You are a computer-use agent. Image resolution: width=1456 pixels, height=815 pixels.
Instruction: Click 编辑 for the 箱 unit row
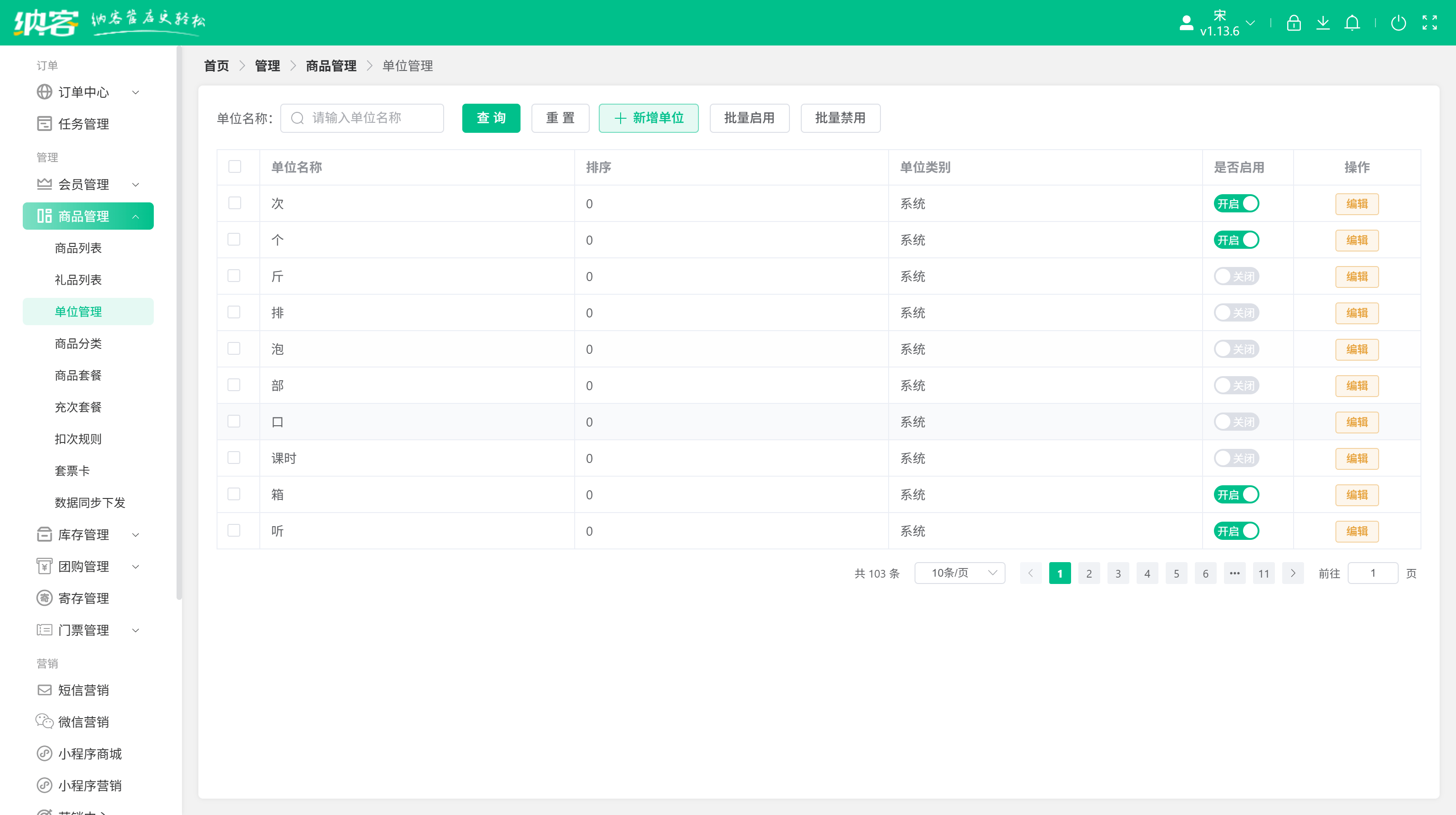coord(1357,494)
